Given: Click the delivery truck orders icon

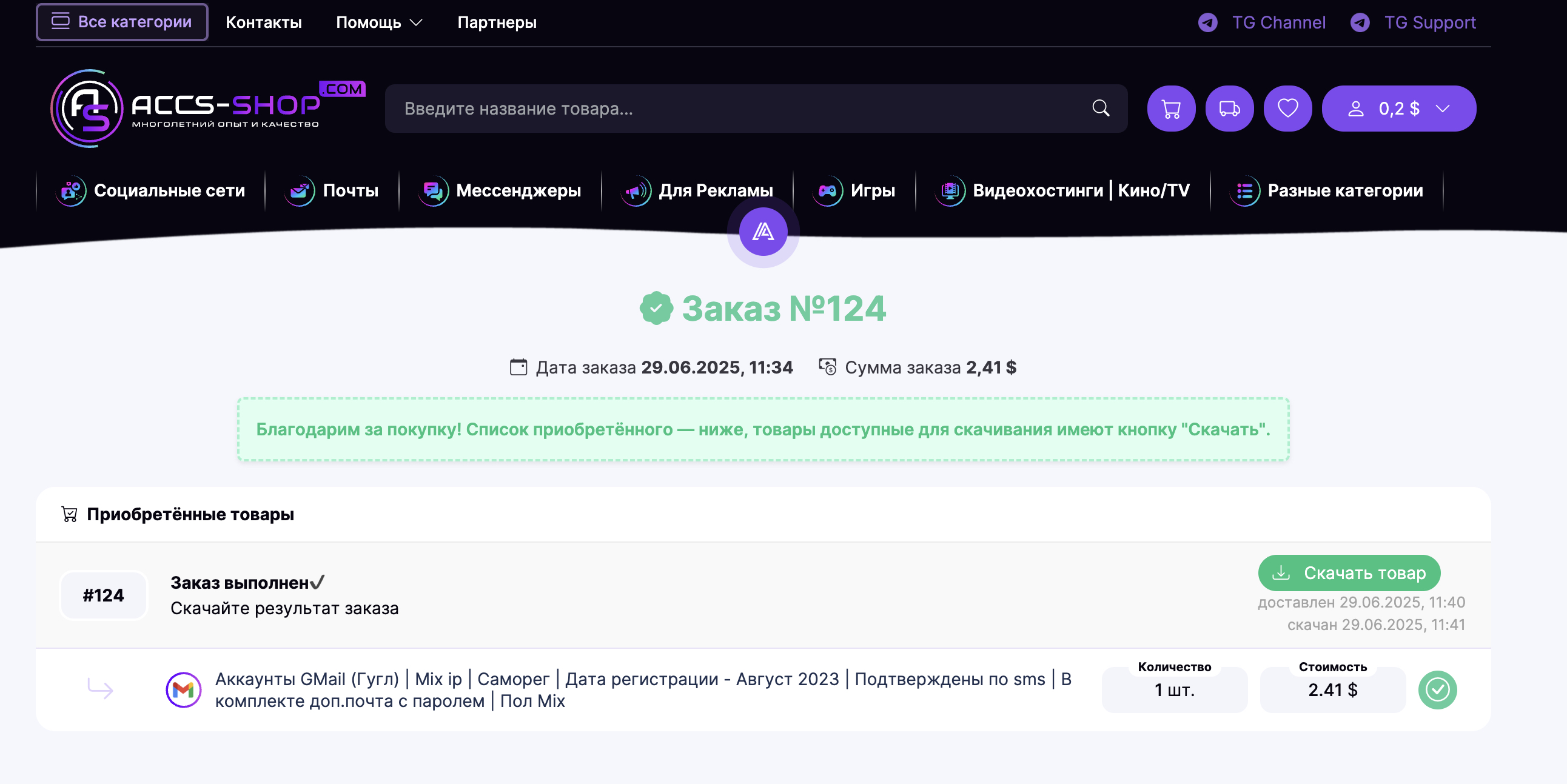Looking at the screenshot, I should pos(1229,109).
